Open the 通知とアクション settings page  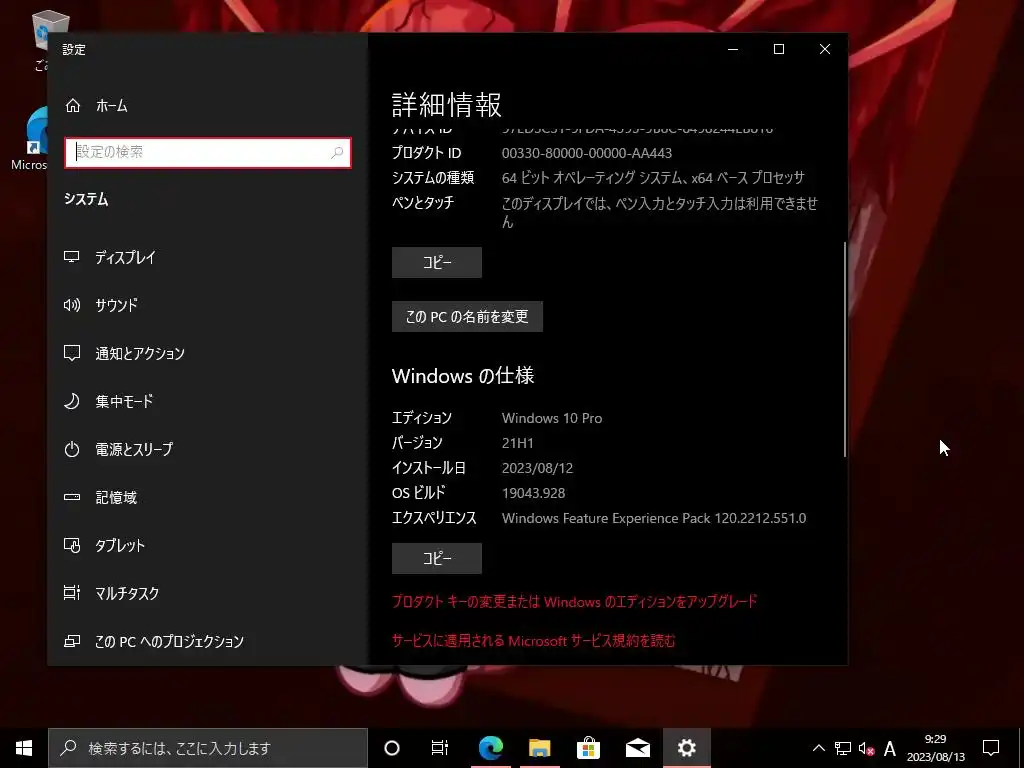coord(208,353)
